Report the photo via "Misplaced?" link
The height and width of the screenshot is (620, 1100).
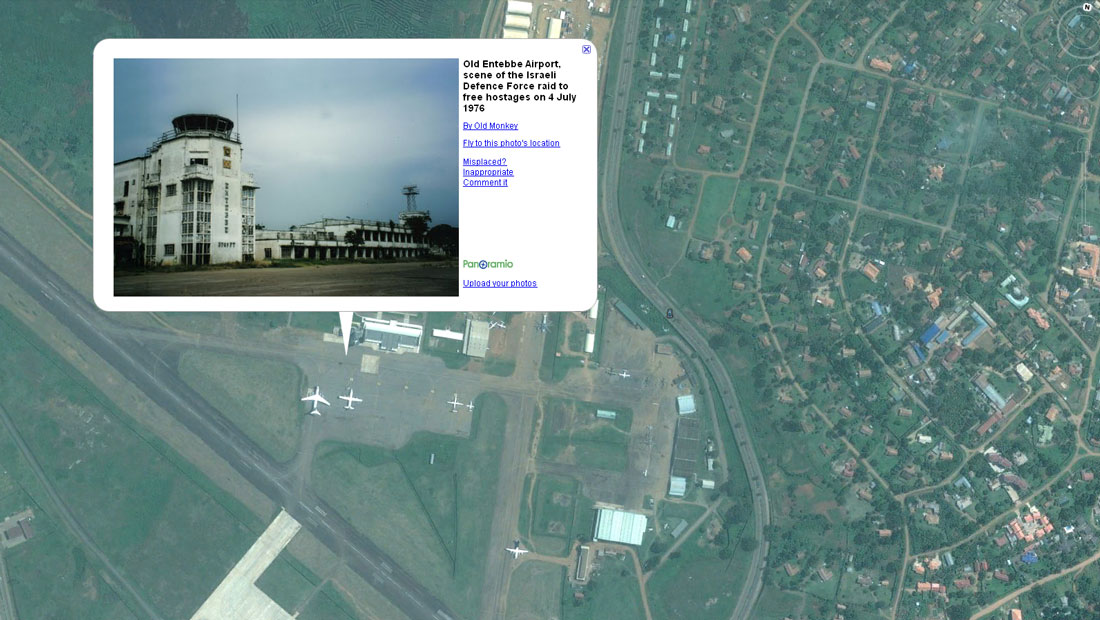point(485,161)
